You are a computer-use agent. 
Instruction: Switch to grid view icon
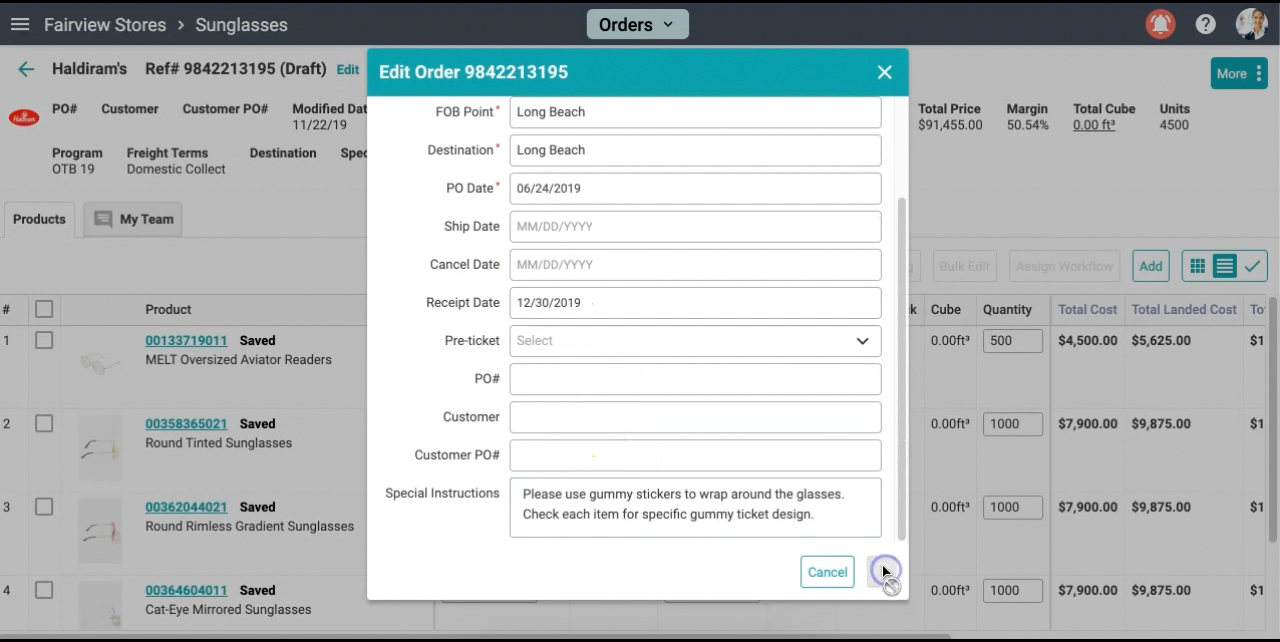(1197, 266)
